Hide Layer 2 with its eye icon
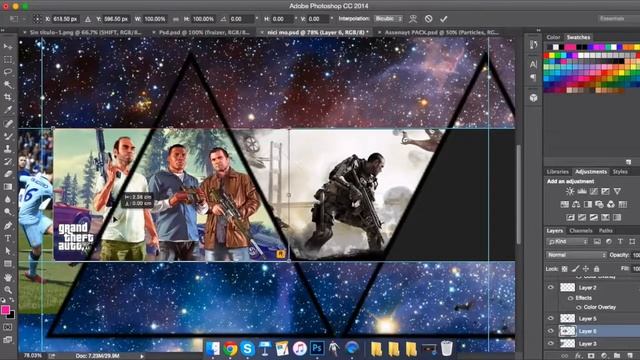The image size is (640, 360). [x=551, y=287]
